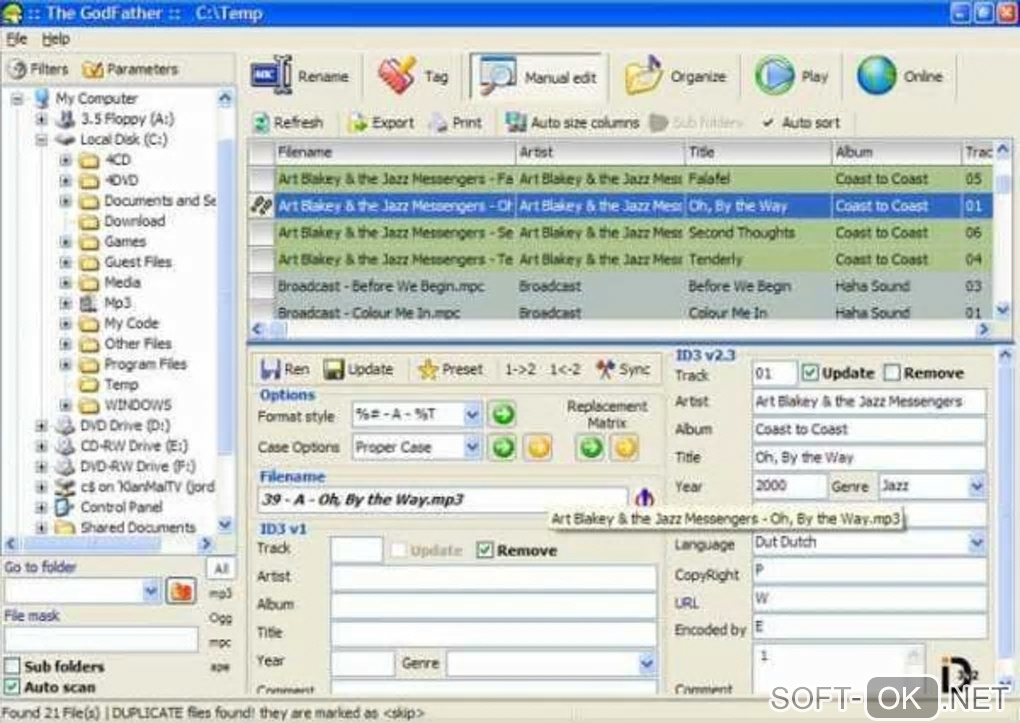Expand the DVD Drive (D:) node
The image size is (1020, 723).
42,426
